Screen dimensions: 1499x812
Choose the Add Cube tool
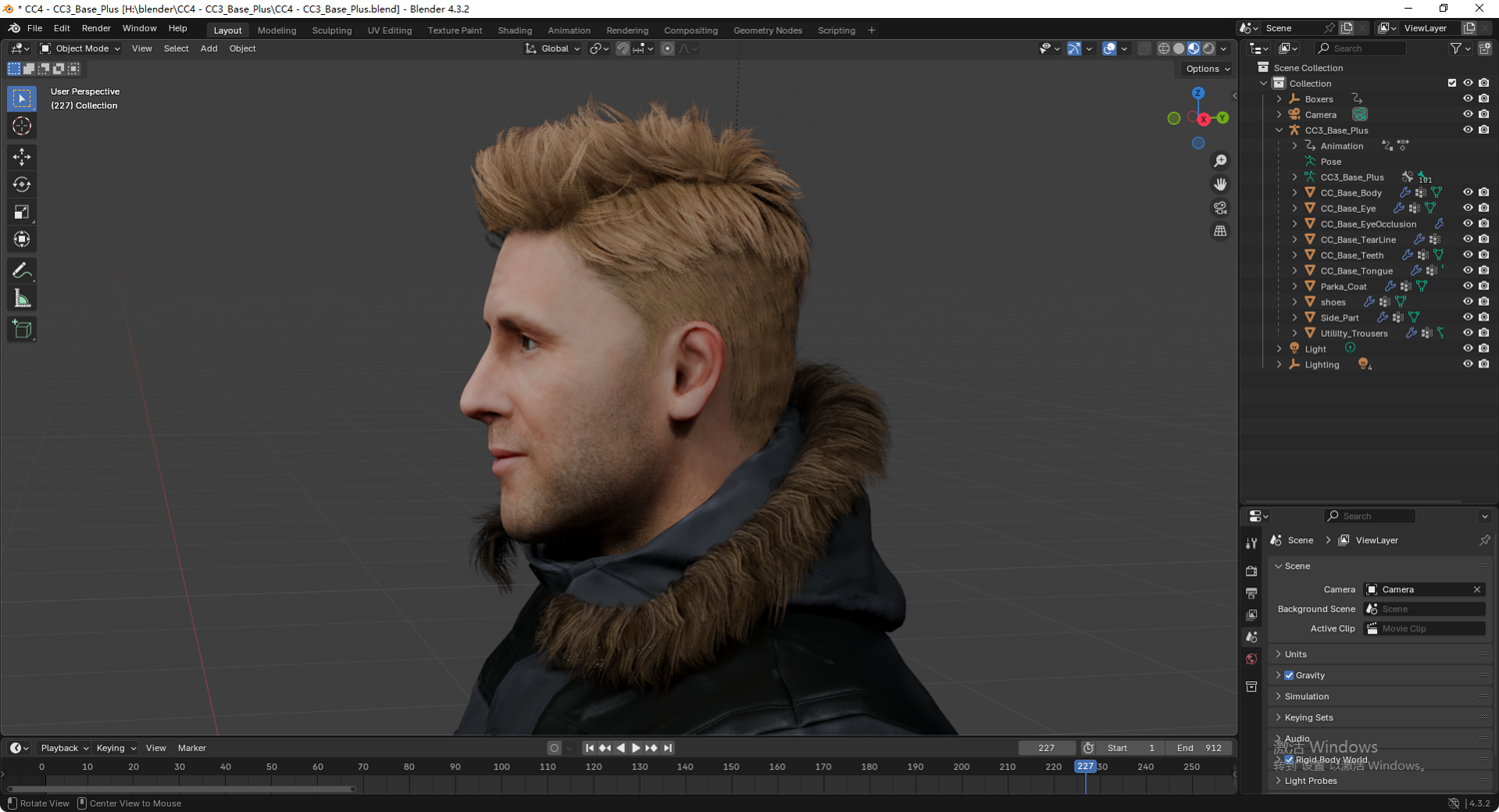coord(22,330)
